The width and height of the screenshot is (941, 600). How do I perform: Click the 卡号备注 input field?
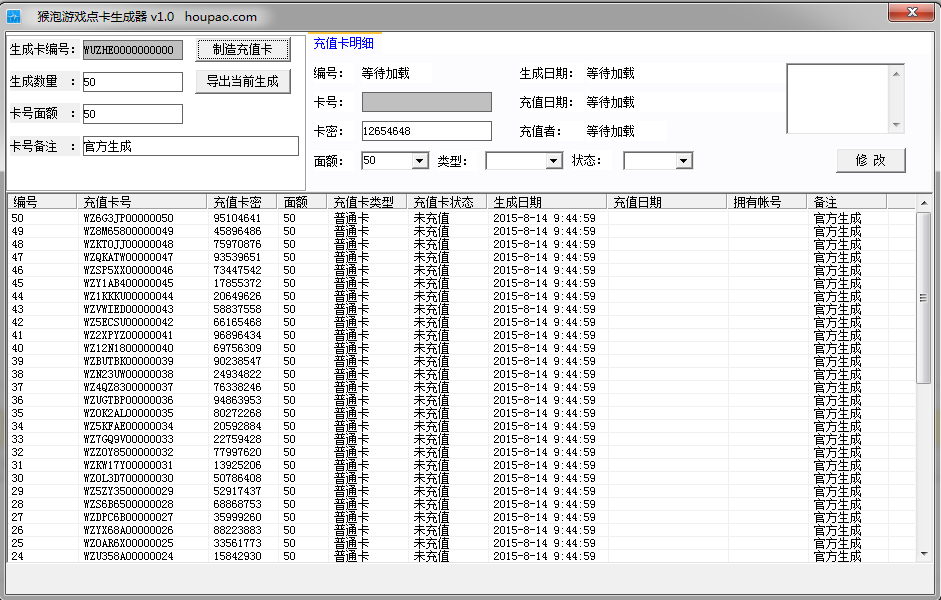(x=191, y=146)
